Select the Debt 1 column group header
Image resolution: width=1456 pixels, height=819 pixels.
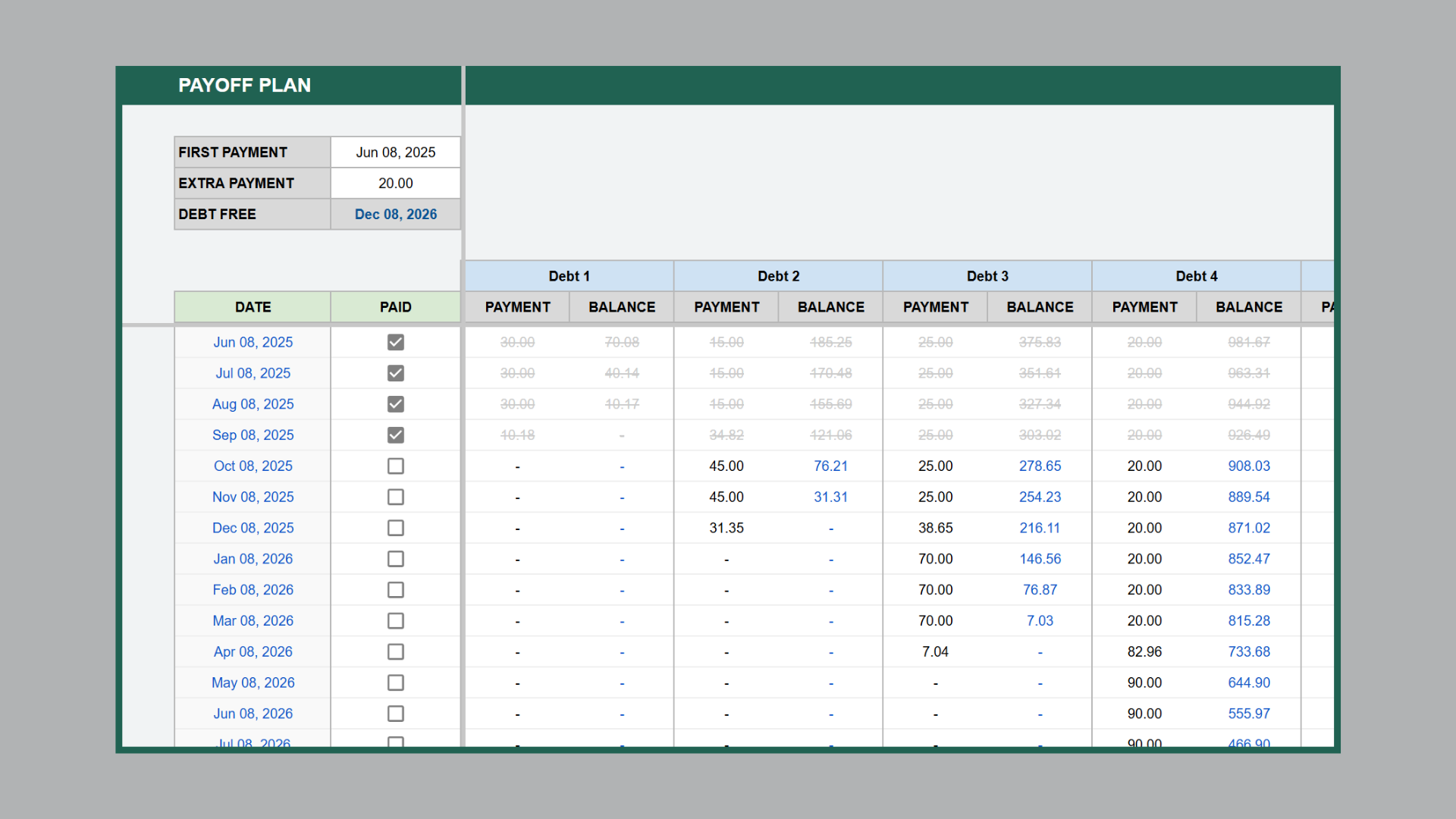(x=569, y=276)
